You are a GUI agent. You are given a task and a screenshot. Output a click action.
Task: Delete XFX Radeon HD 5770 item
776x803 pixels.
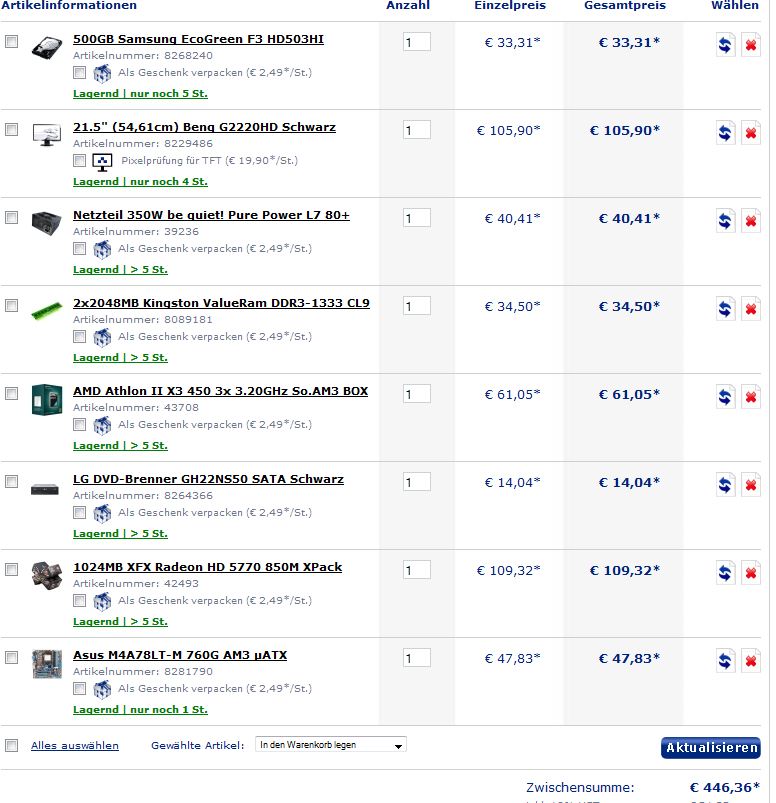coord(751,573)
